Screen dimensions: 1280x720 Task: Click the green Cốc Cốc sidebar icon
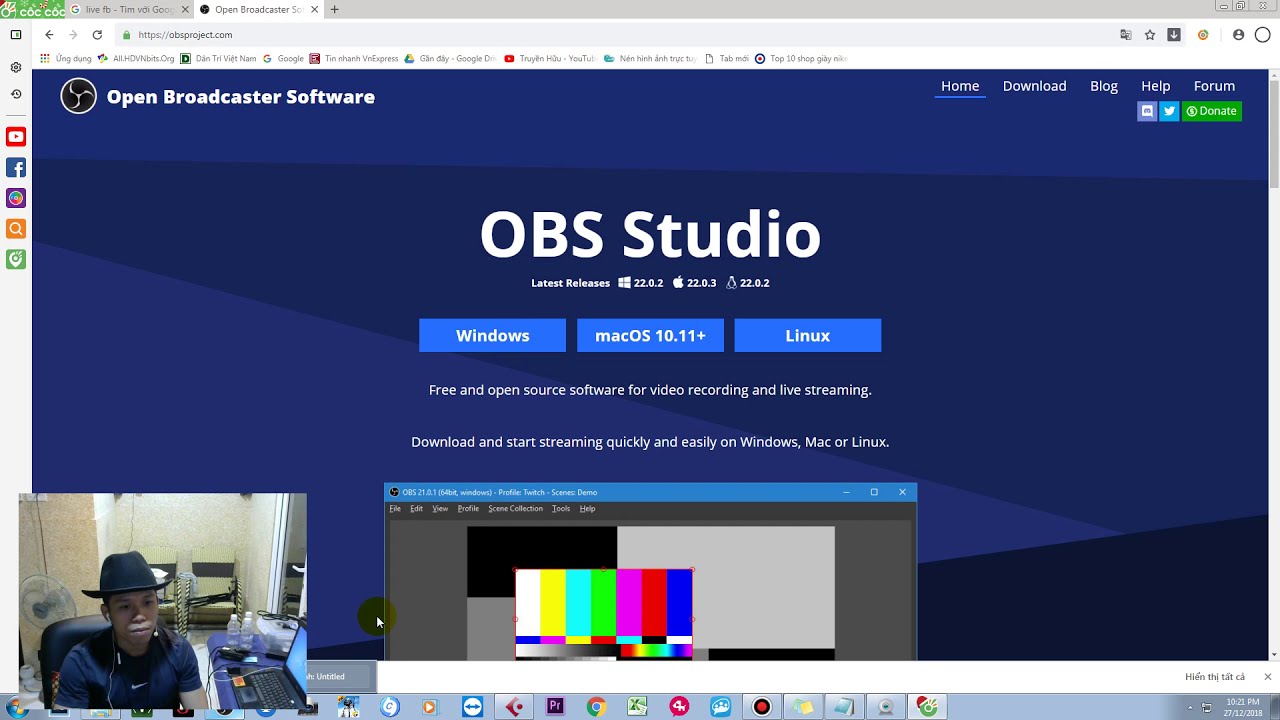tap(16, 259)
